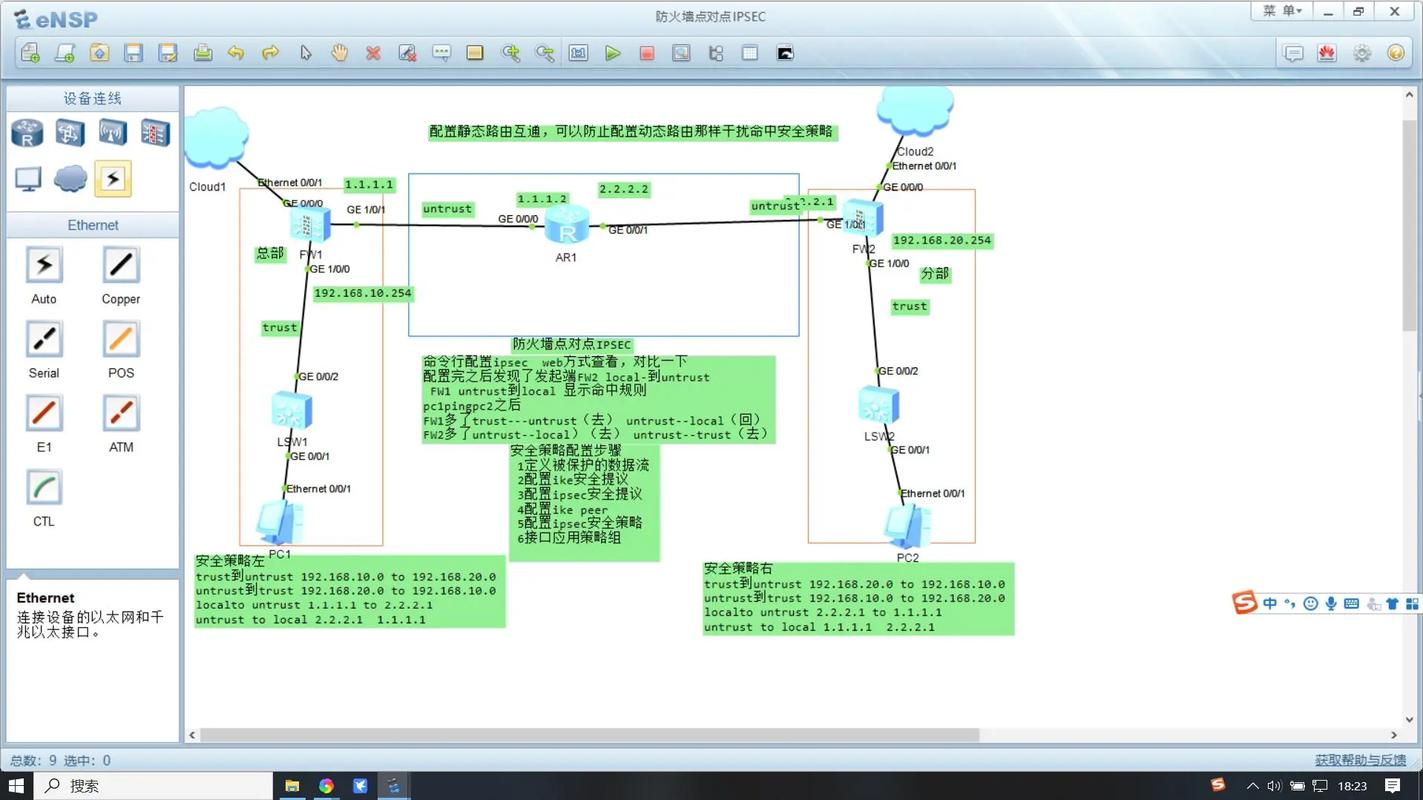Start devices with the green play button
1423x800 pixels.
click(613, 53)
